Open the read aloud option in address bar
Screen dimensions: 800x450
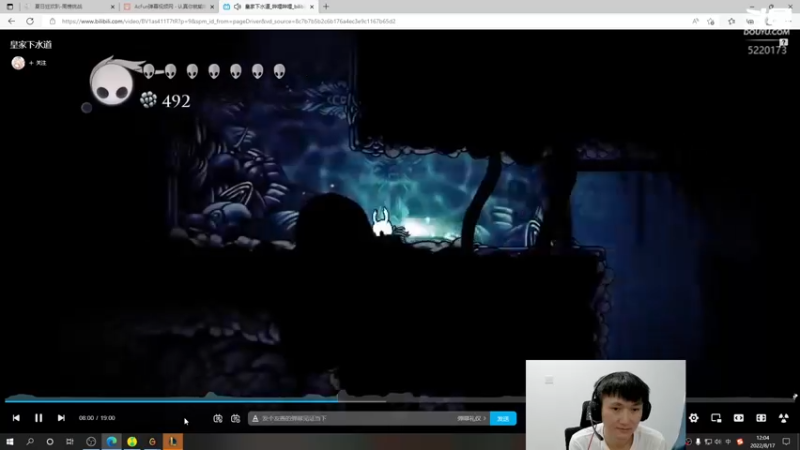695,21
